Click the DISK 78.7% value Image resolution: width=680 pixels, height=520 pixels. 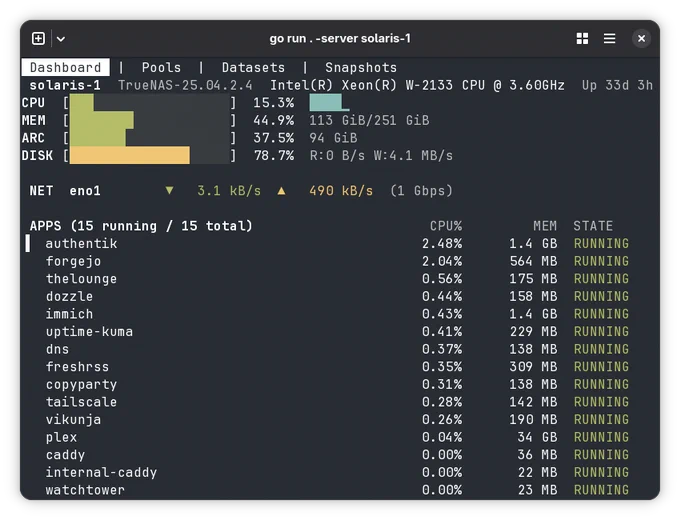tap(274, 155)
